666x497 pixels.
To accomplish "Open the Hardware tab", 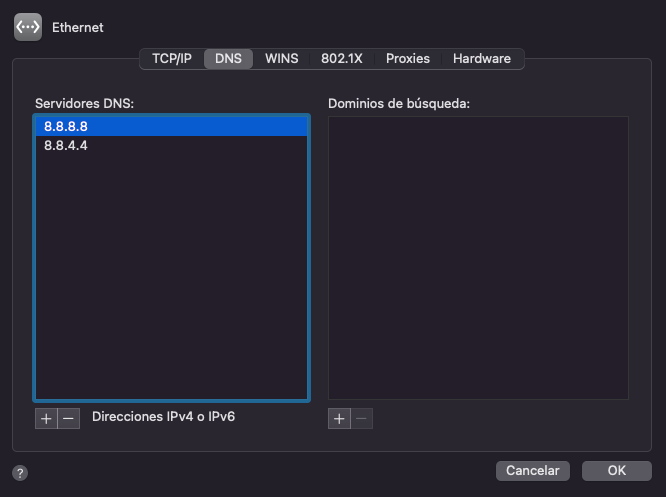I will pos(481,59).
